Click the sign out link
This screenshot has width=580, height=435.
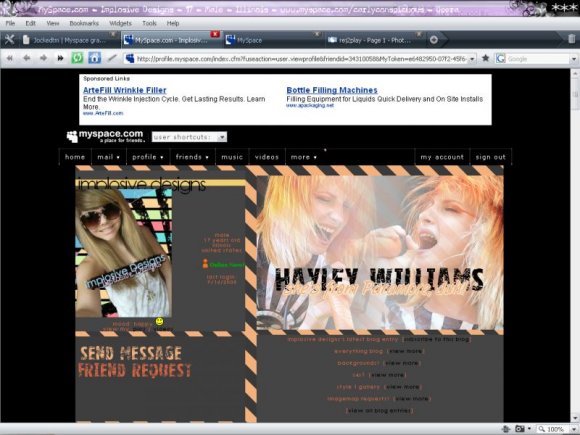coord(490,157)
